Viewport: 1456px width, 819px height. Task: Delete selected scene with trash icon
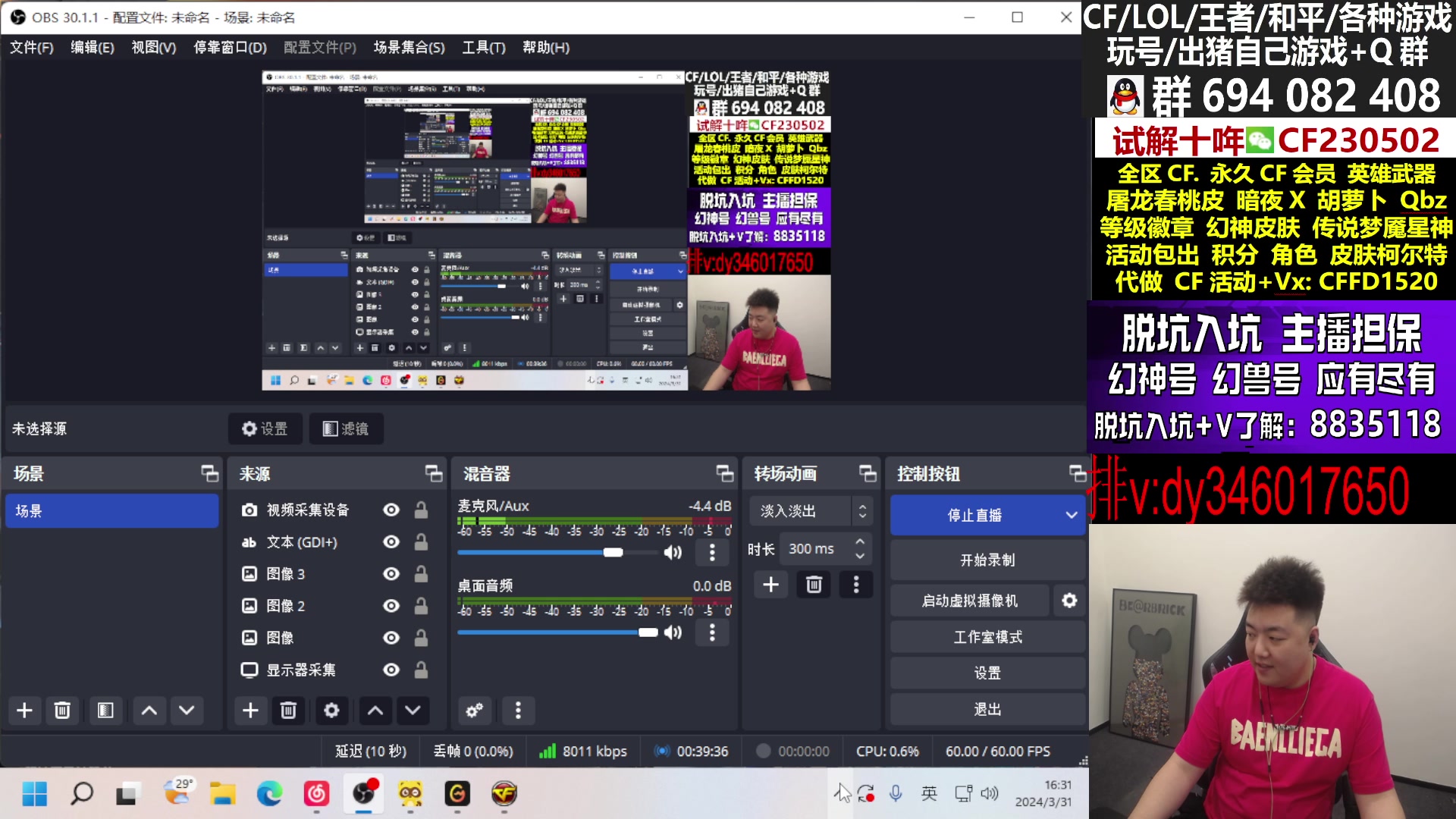click(62, 711)
